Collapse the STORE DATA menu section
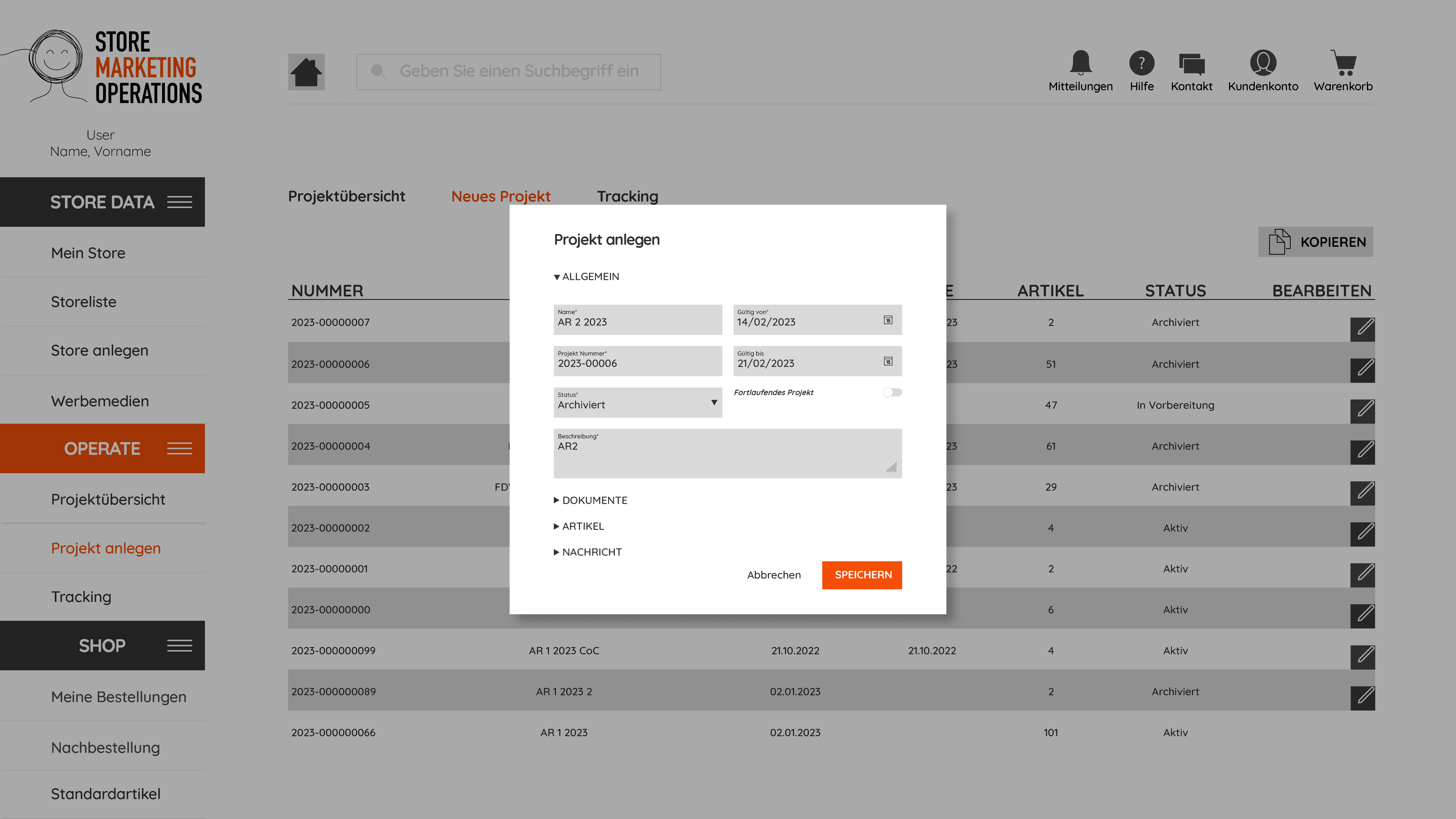The height and width of the screenshot is (819, 1456). click(102, 202)
